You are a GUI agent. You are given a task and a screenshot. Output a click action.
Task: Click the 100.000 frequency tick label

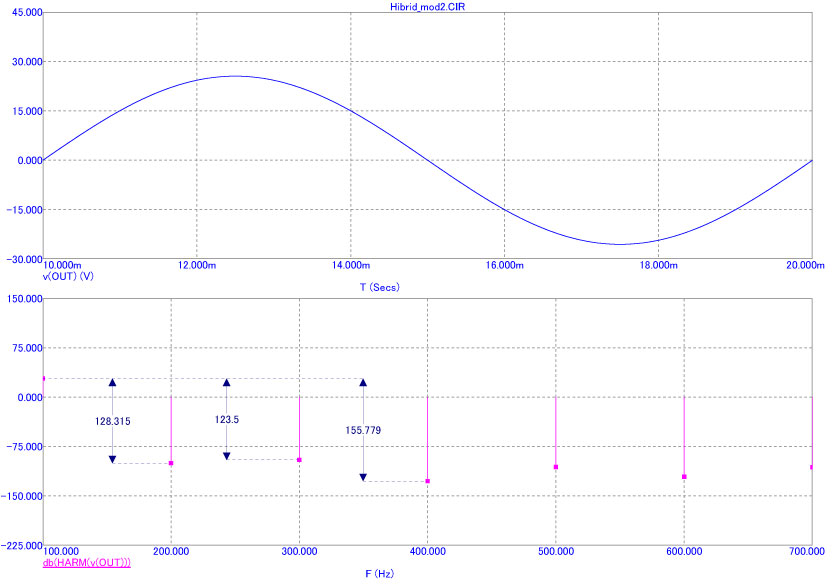tap(61, 552)
